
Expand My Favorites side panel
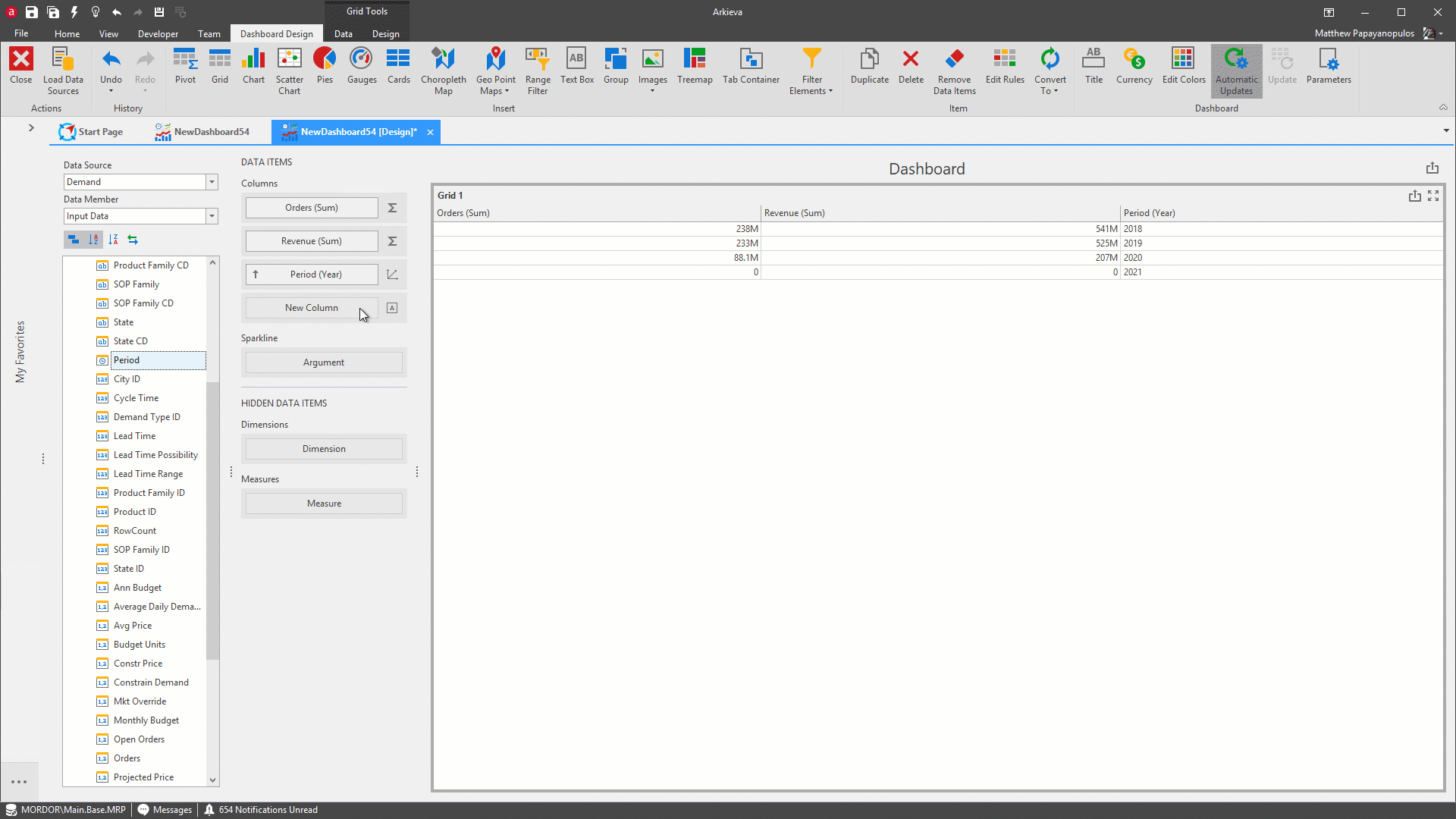pos(31,128)
